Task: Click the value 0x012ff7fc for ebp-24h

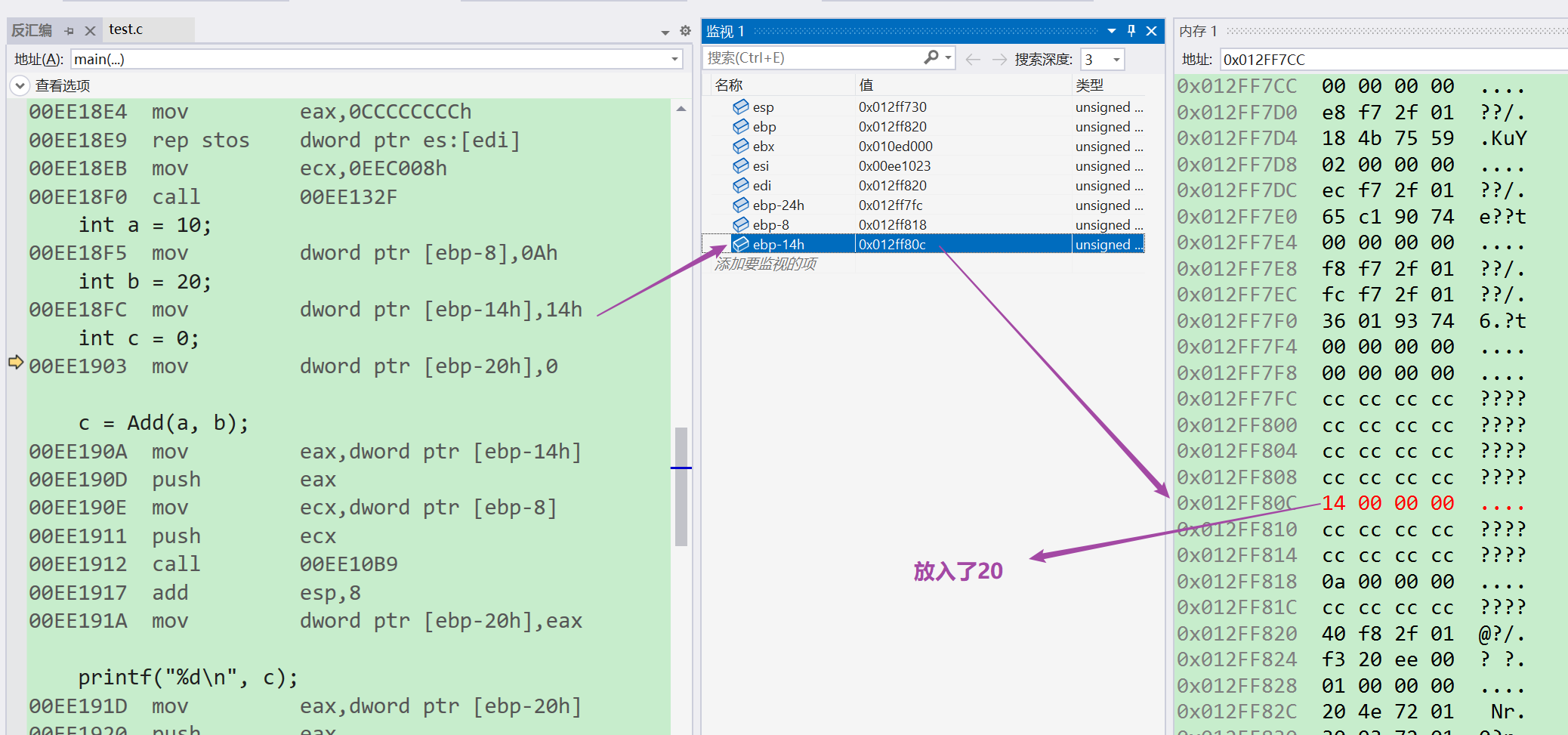Action: point(890,205)
